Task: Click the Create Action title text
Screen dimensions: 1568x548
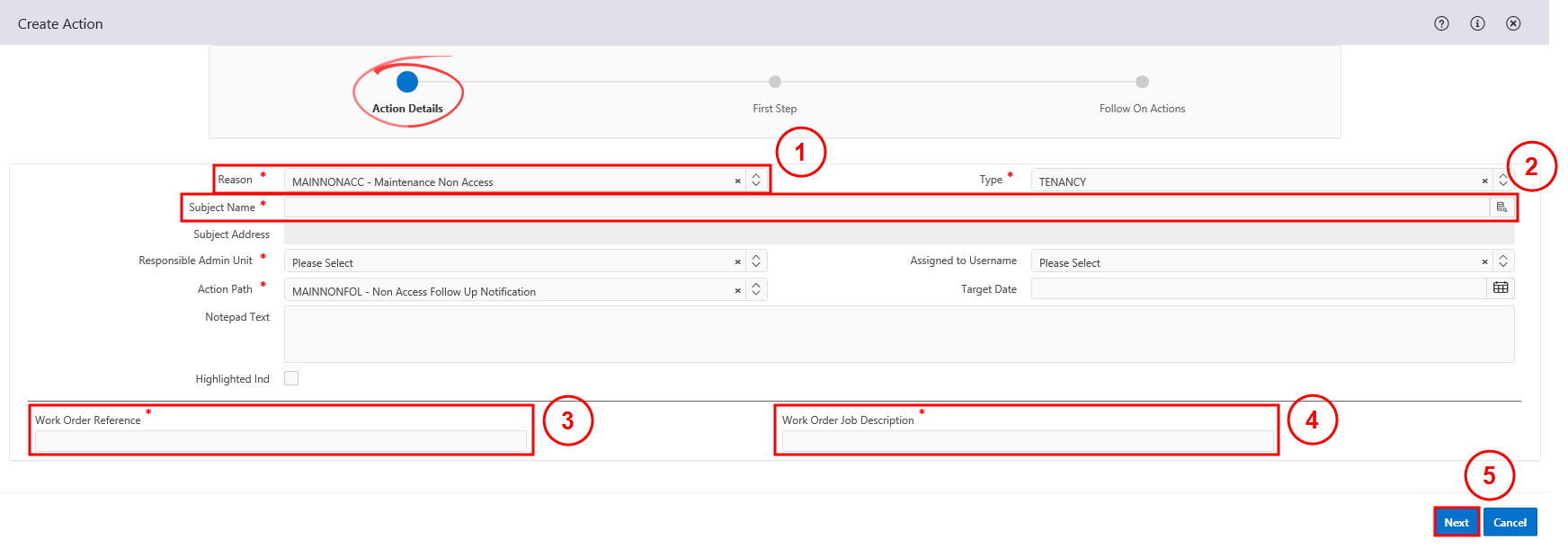Action: point(60,24)
